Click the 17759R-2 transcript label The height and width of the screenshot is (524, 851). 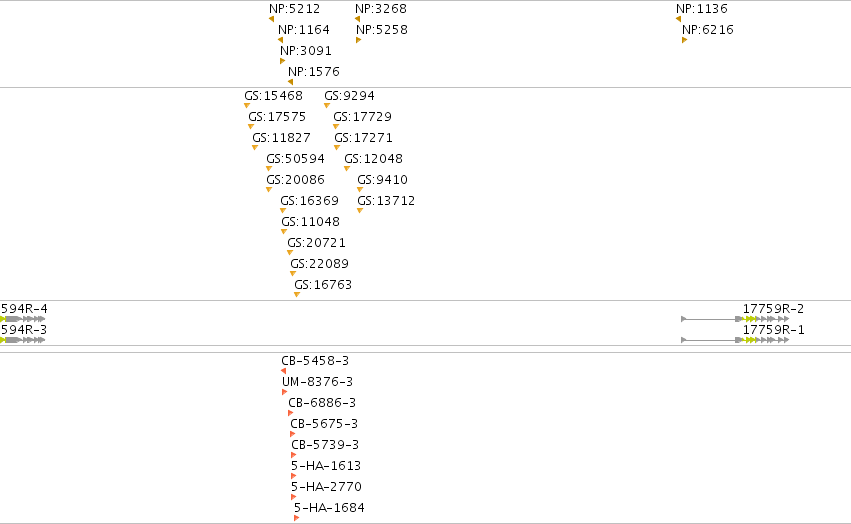[x=773, y=309]
